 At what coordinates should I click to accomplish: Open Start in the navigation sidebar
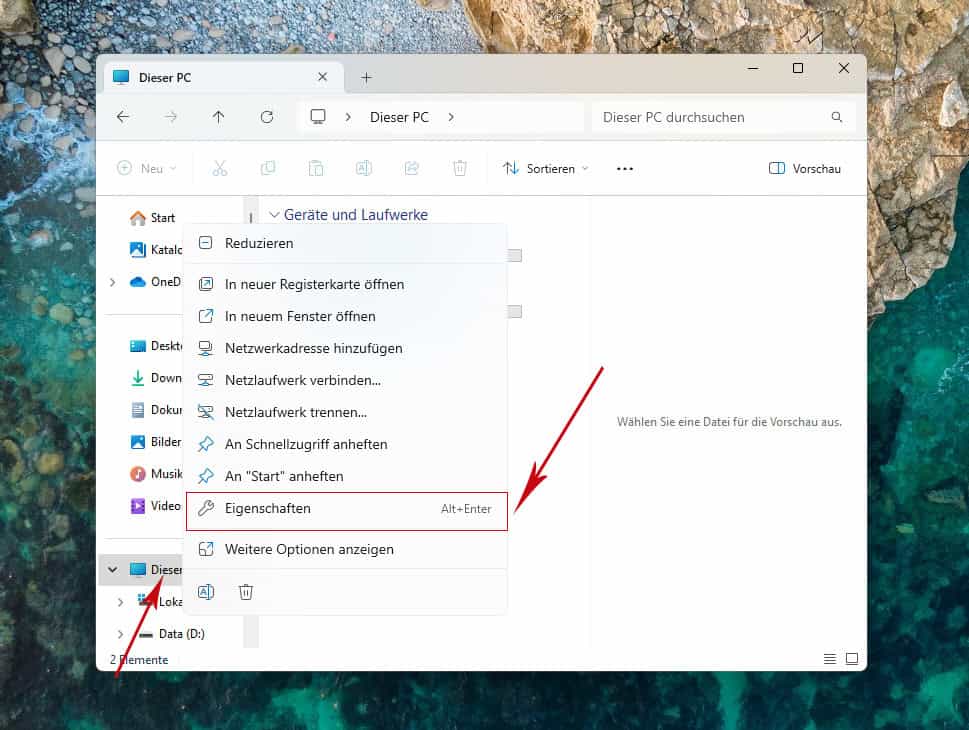[x=162, y=218]
